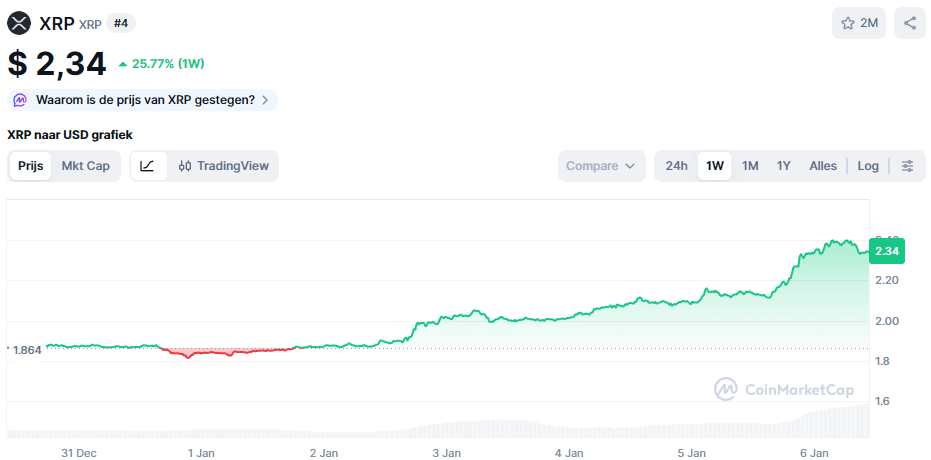Switch to line chart icon view
Screen dimensions: 931x460
click(x=147, y=166)
